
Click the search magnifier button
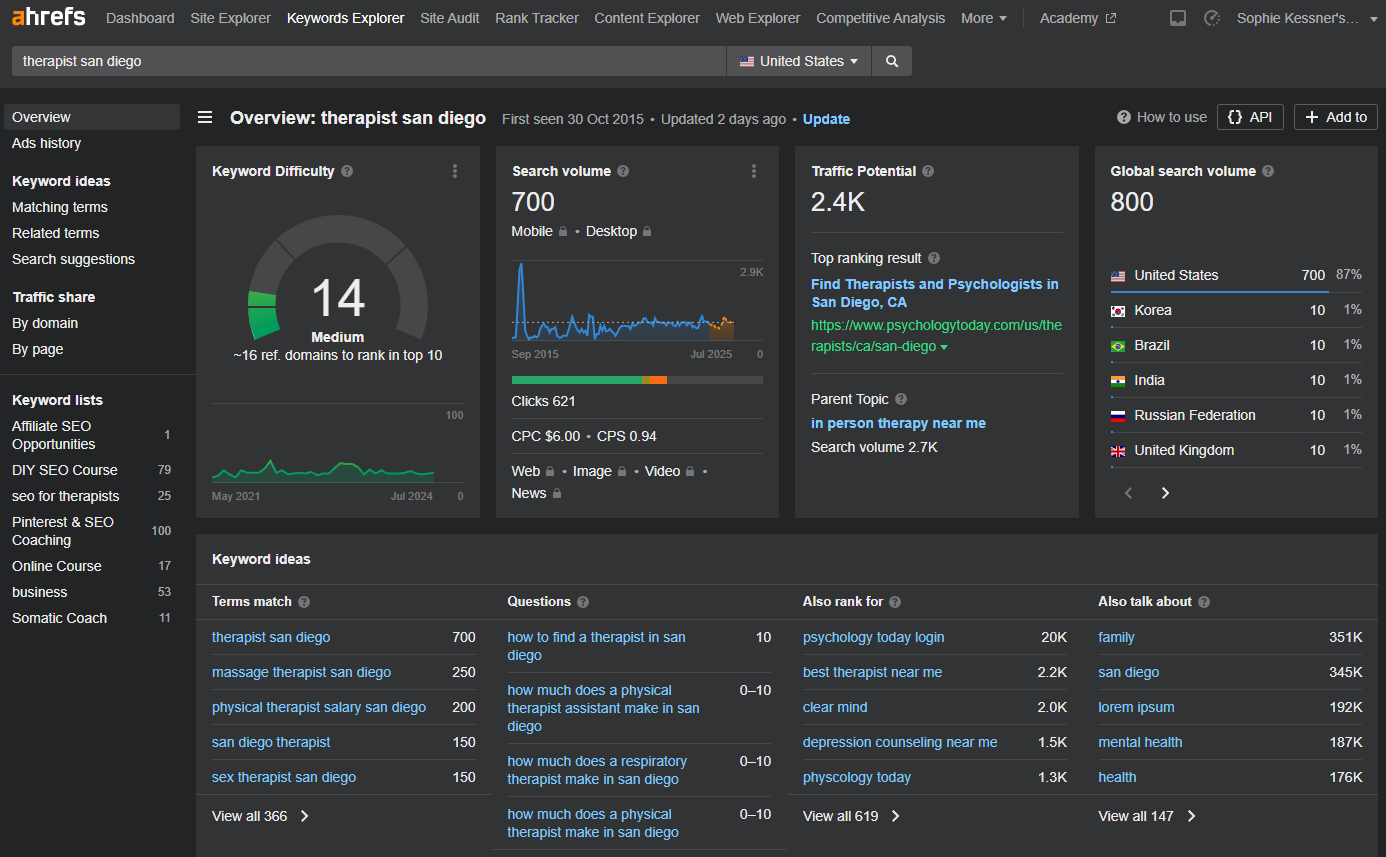pyautogui.click(x=891, y=61)
